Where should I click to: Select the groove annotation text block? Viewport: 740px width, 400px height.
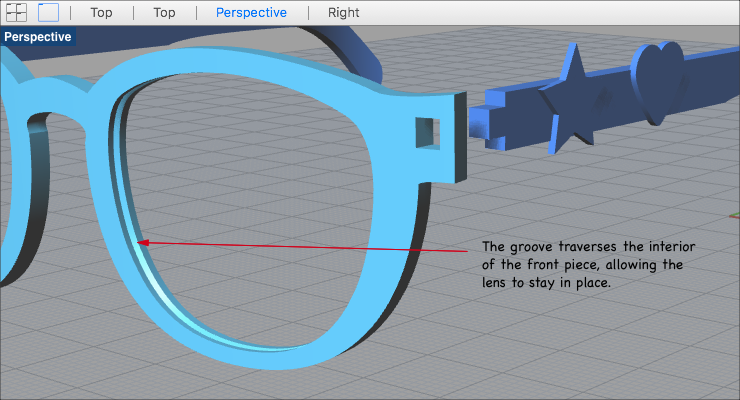click(588, 264)
